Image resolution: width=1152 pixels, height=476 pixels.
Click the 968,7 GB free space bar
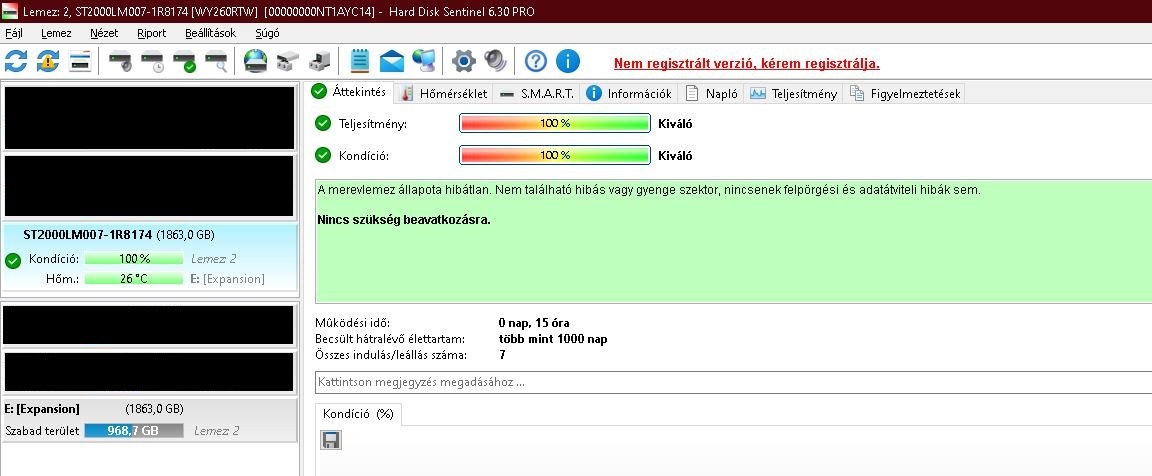tap(134, 430)
